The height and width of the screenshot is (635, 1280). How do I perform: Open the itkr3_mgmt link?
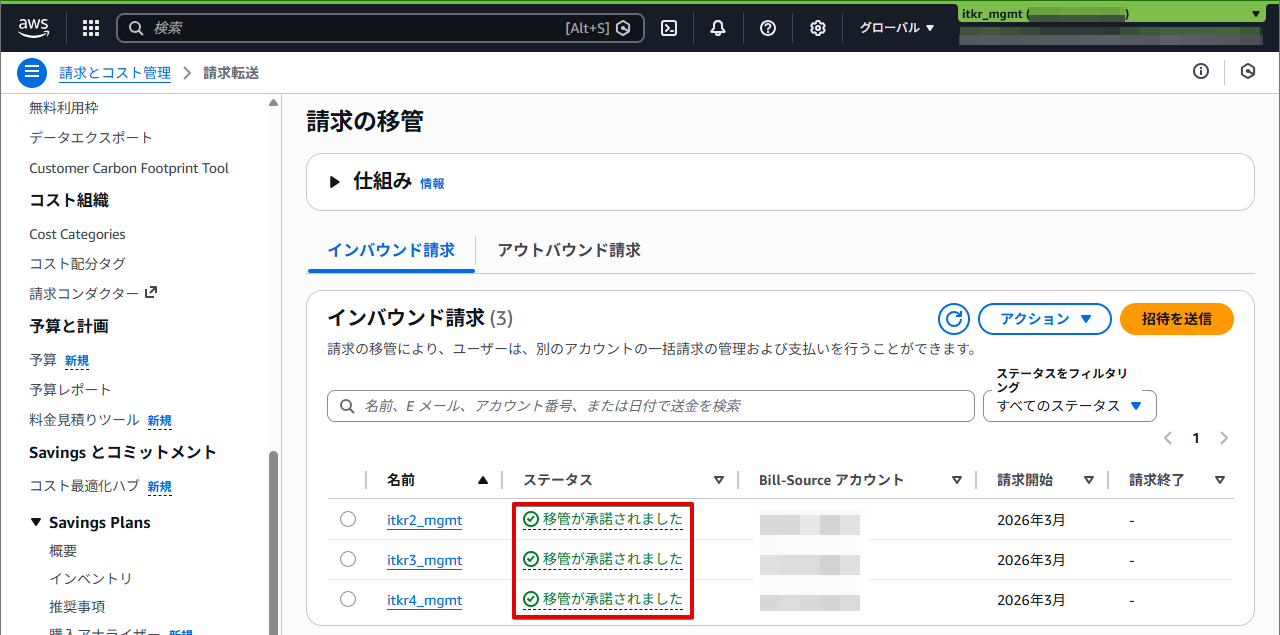[x=424, y=560]
